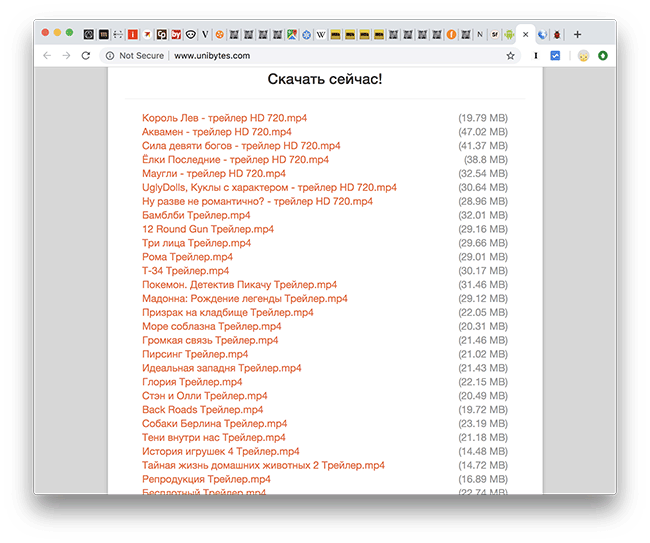This screenshot has width=650, height=543.
Task: Download 'Пирсинг Трейлер.mp4'
Action: (195, 354)
